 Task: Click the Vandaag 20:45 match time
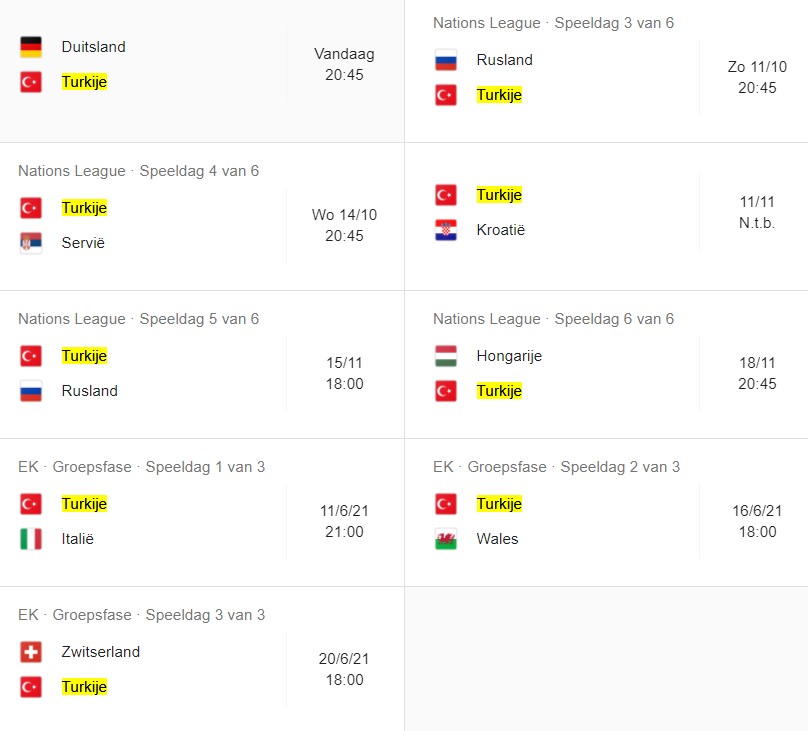(x=344, y=64)
